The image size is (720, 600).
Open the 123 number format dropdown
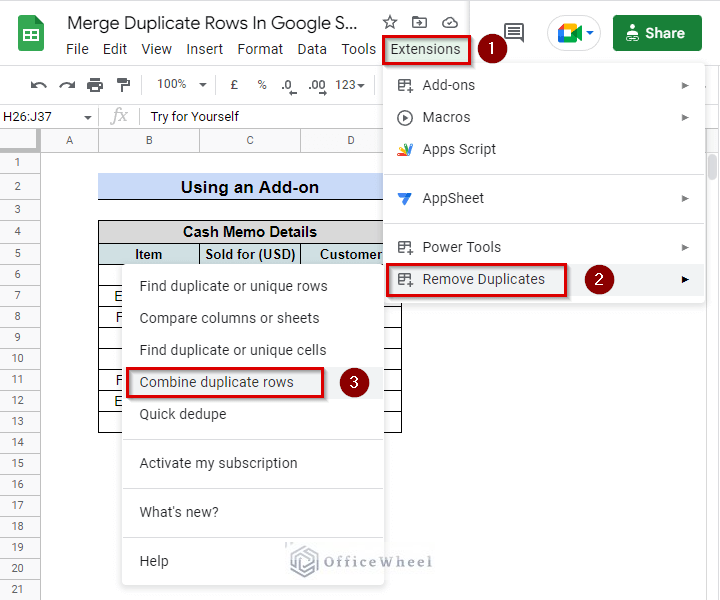click(349, 85)
